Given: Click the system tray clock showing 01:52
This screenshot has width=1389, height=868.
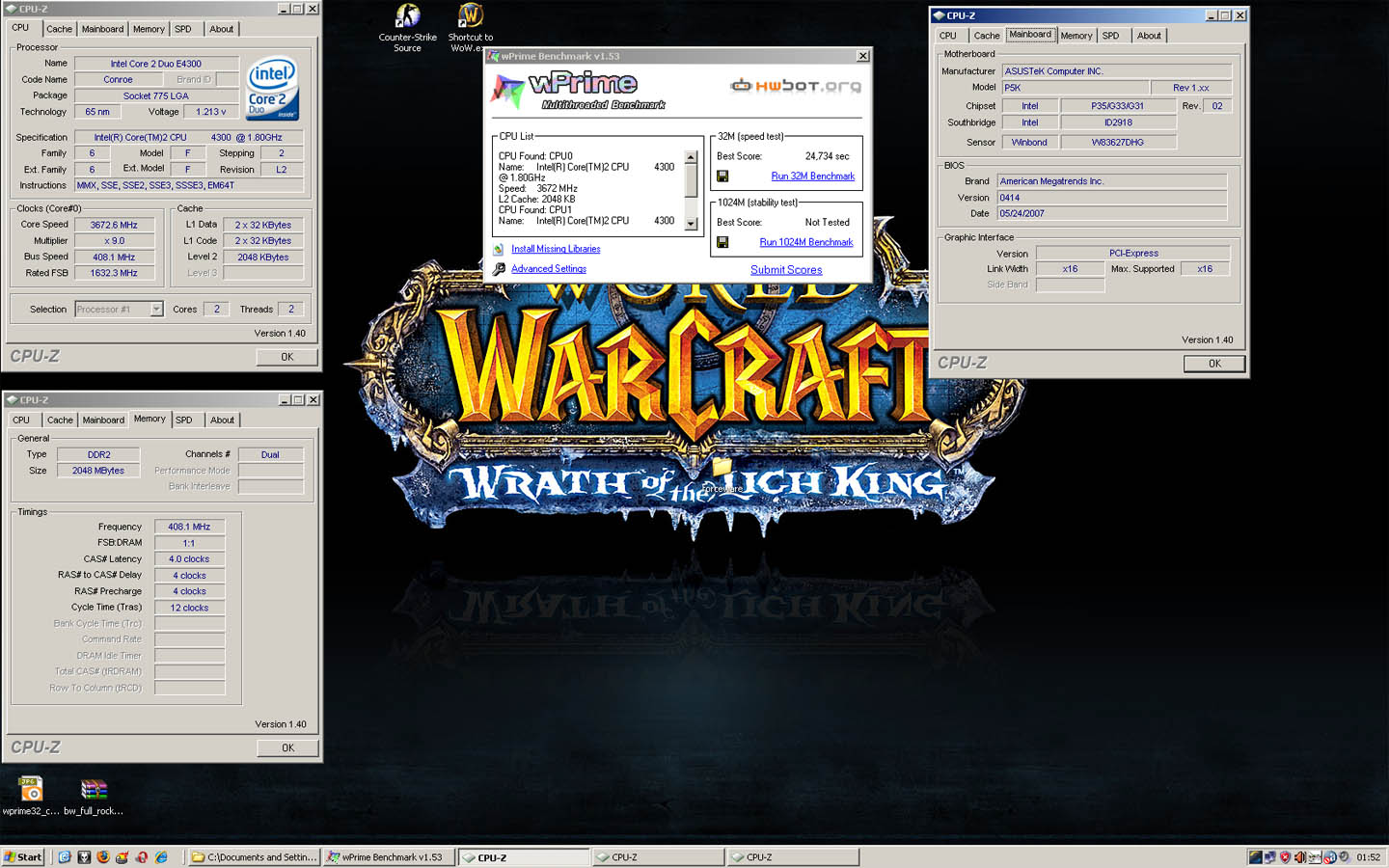Looking at the screenshot, I should [1368, 857].
